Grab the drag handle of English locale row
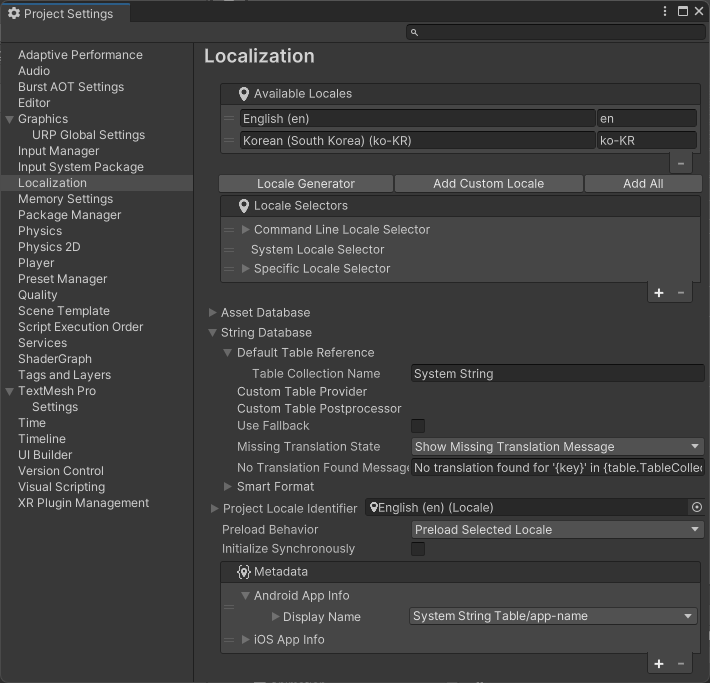 click(229, 119)
